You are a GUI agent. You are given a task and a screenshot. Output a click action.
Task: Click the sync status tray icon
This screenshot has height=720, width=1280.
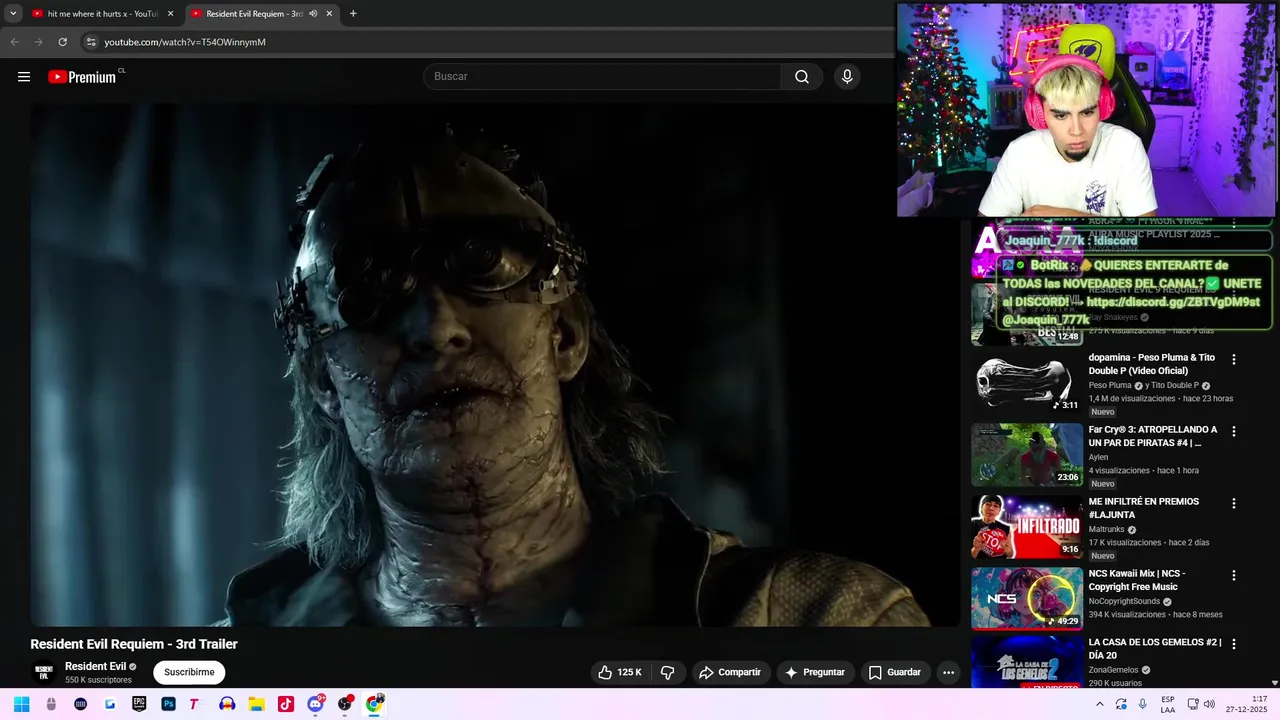point(1121,704)
